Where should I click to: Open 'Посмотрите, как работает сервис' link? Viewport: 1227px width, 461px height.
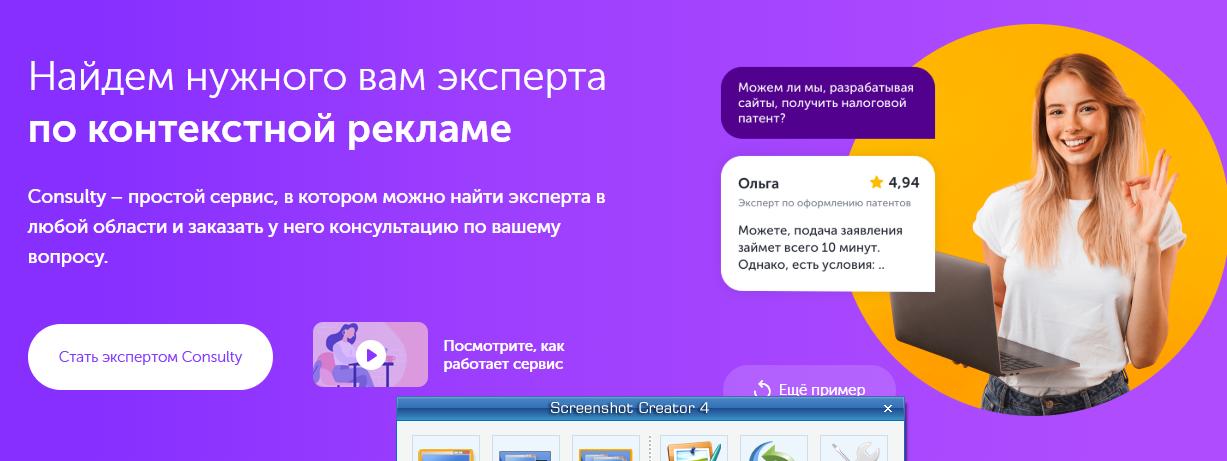[x=503, y=355]
